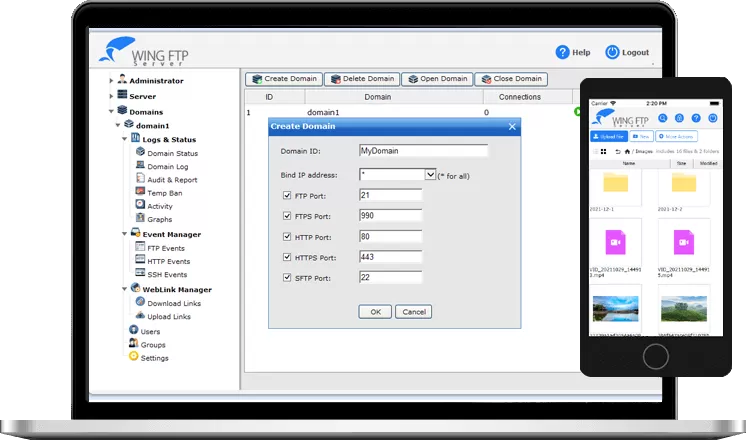This screenshot has width=746, height=441.
Task: Expand the Administrator tree node arrow
Action: click(x=111, y=81)
